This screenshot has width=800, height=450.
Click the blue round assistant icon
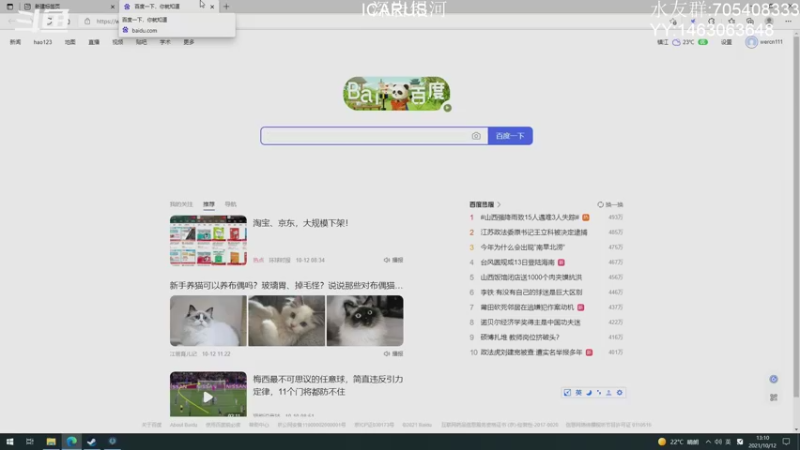[x=773, y=379]
